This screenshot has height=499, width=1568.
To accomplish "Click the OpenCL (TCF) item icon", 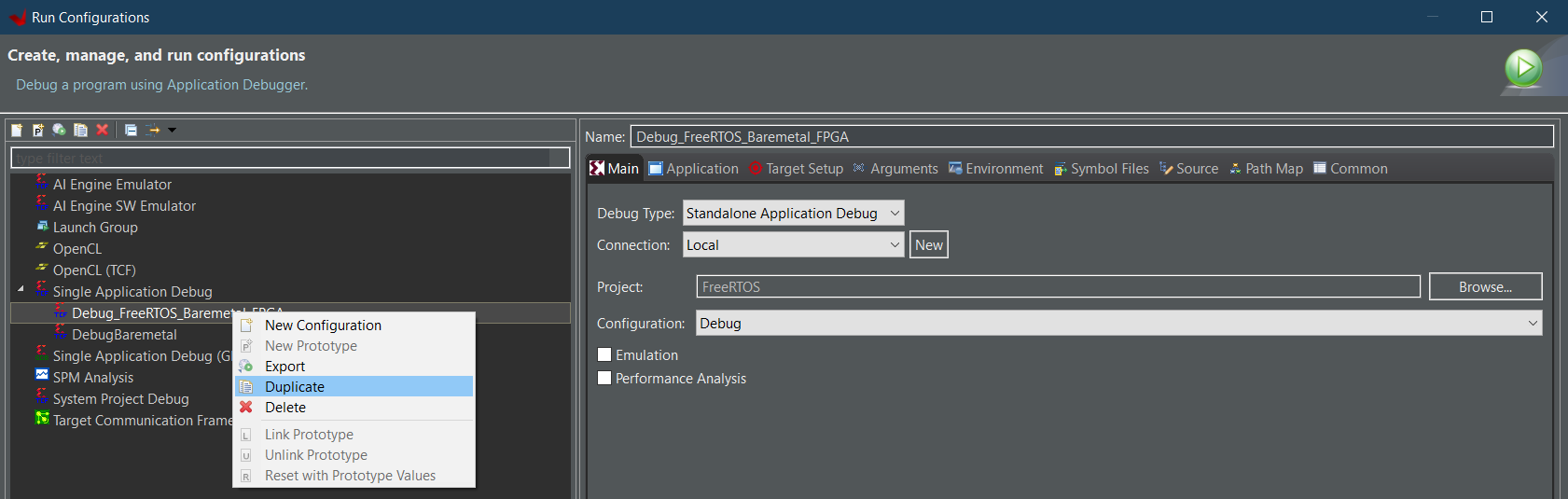I will 42,270.
